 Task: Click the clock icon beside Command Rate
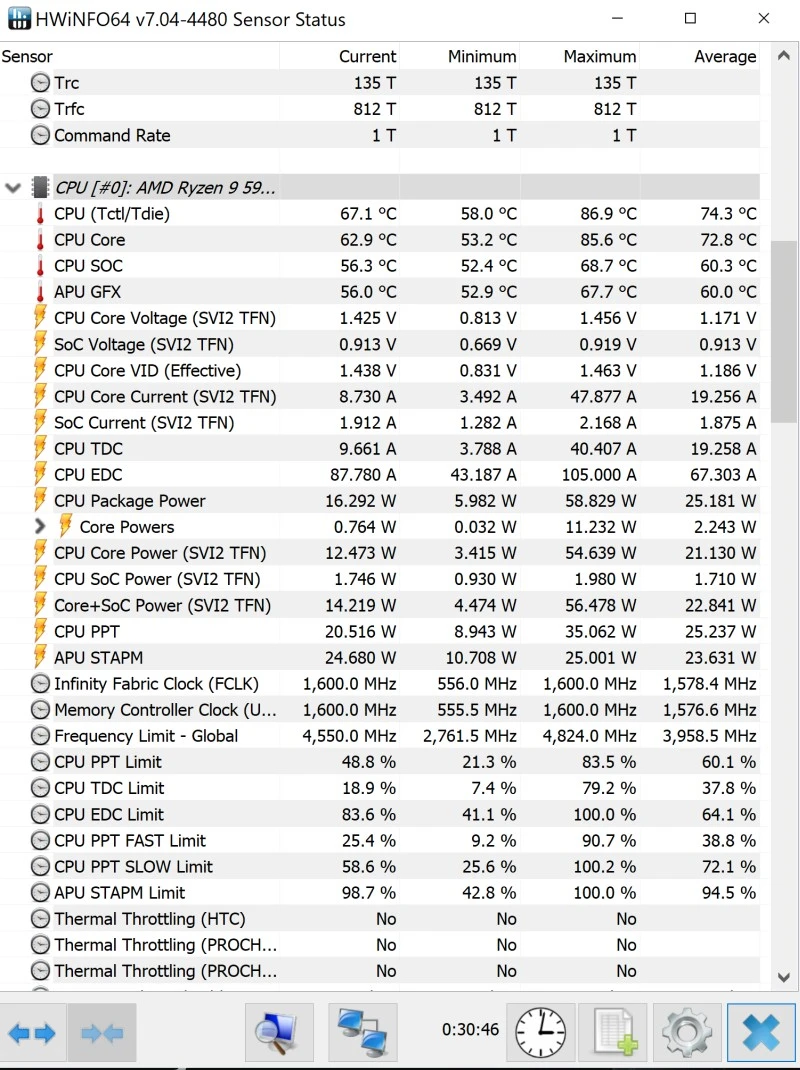[x=40, y=135]
